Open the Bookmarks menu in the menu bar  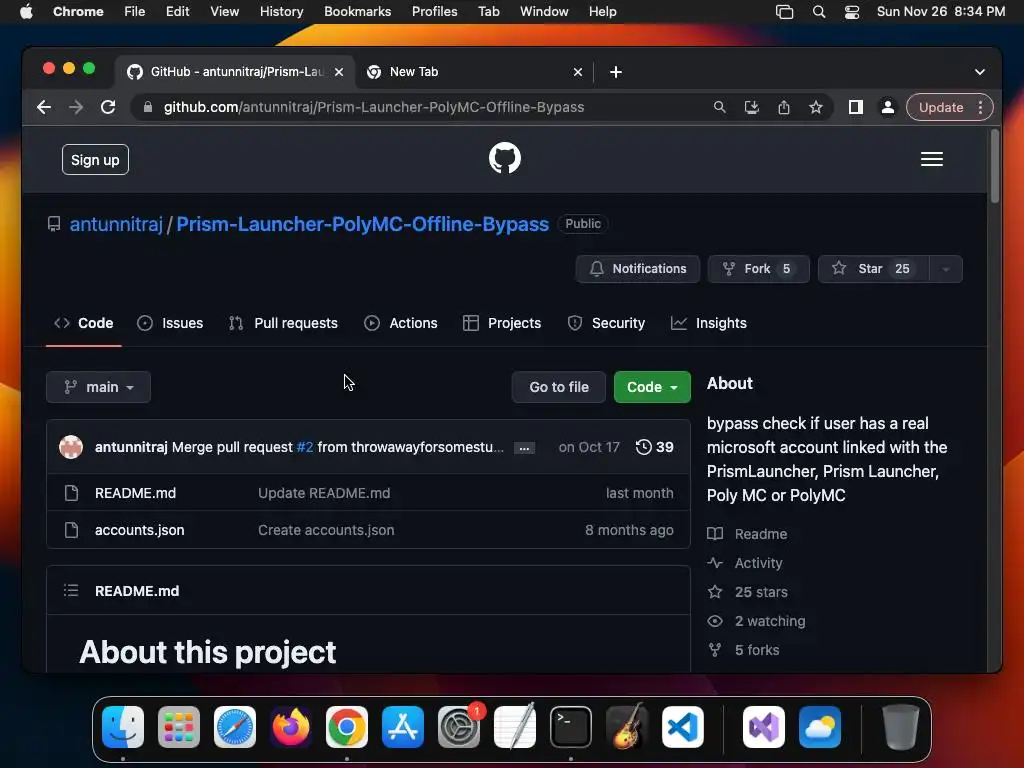point(357,12)
